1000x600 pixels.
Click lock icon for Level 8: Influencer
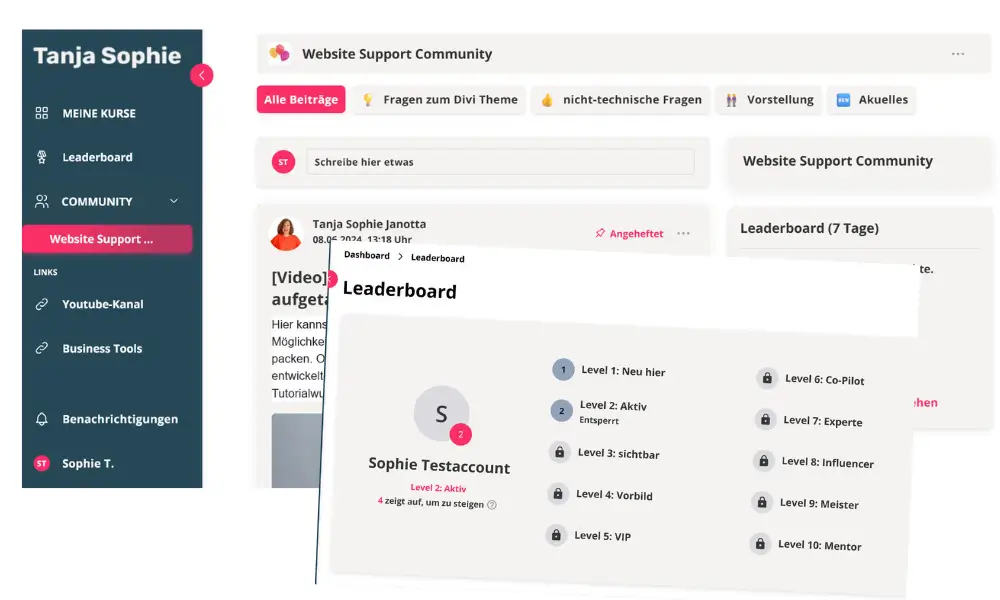(763, 461)
